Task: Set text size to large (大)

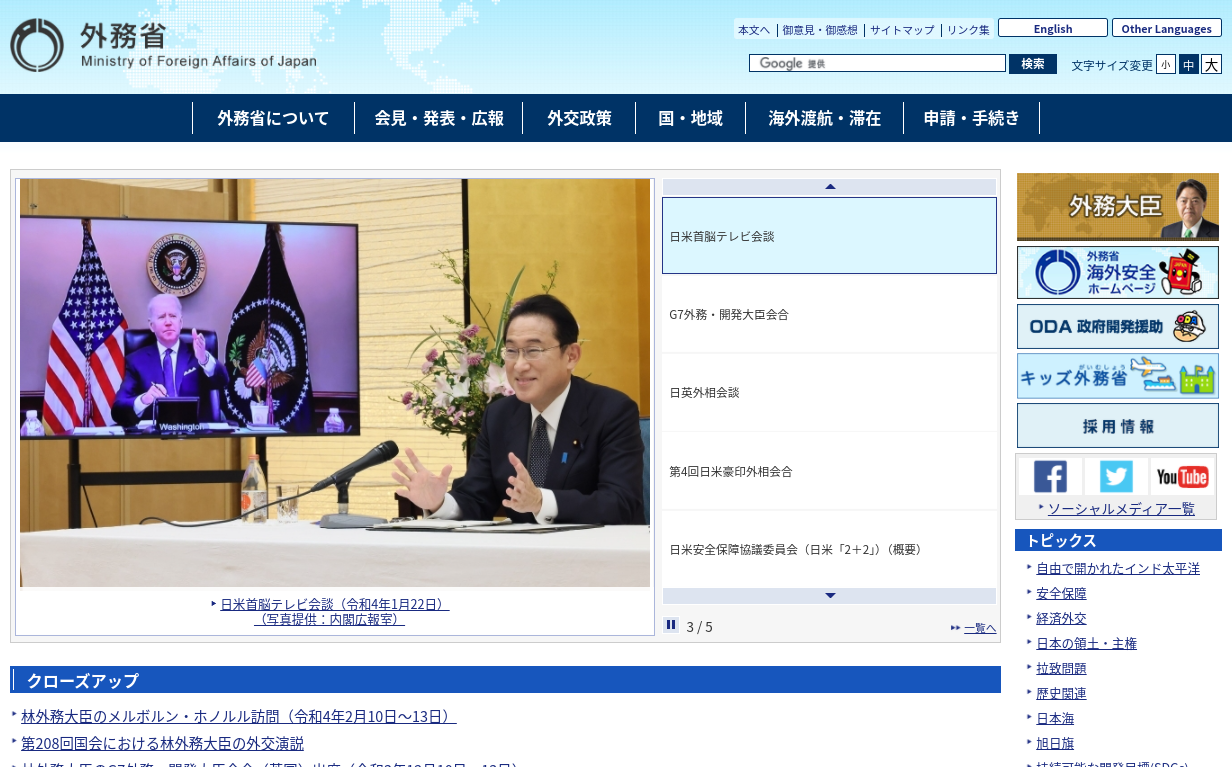Action: tap(1212, 64)
